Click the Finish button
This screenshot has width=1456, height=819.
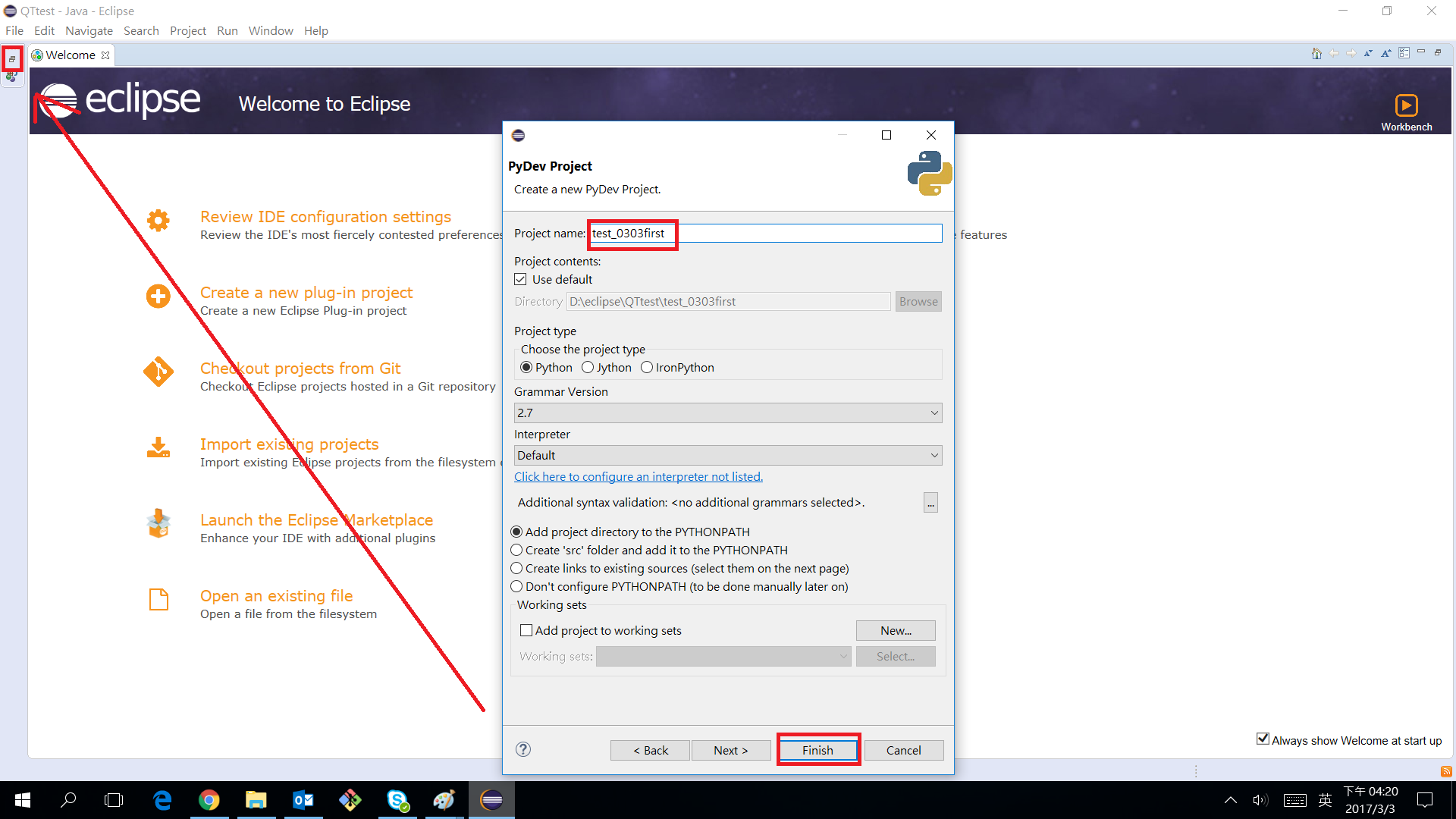[x=817, y=750]
